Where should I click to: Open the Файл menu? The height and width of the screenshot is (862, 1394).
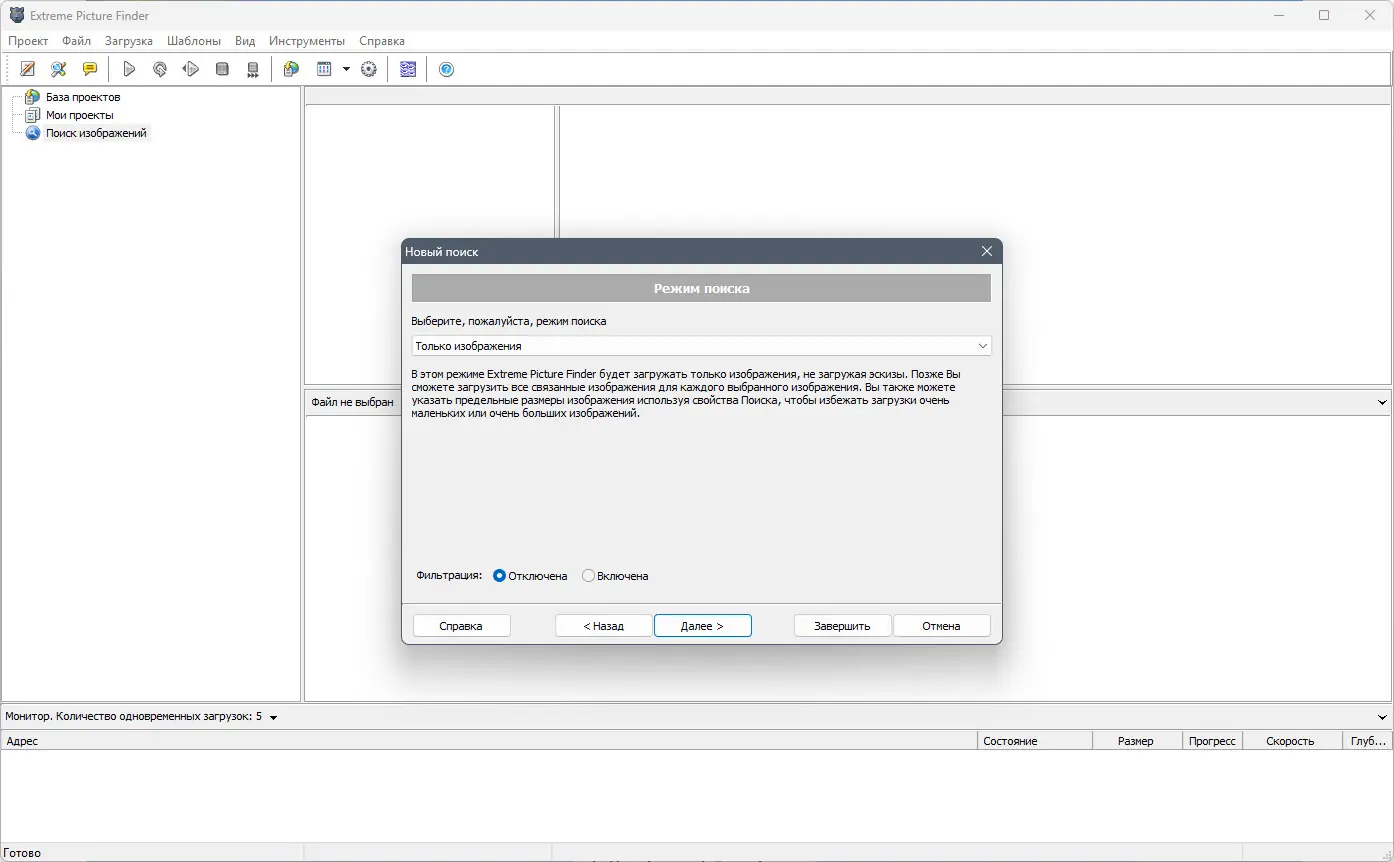click(76, 41)
